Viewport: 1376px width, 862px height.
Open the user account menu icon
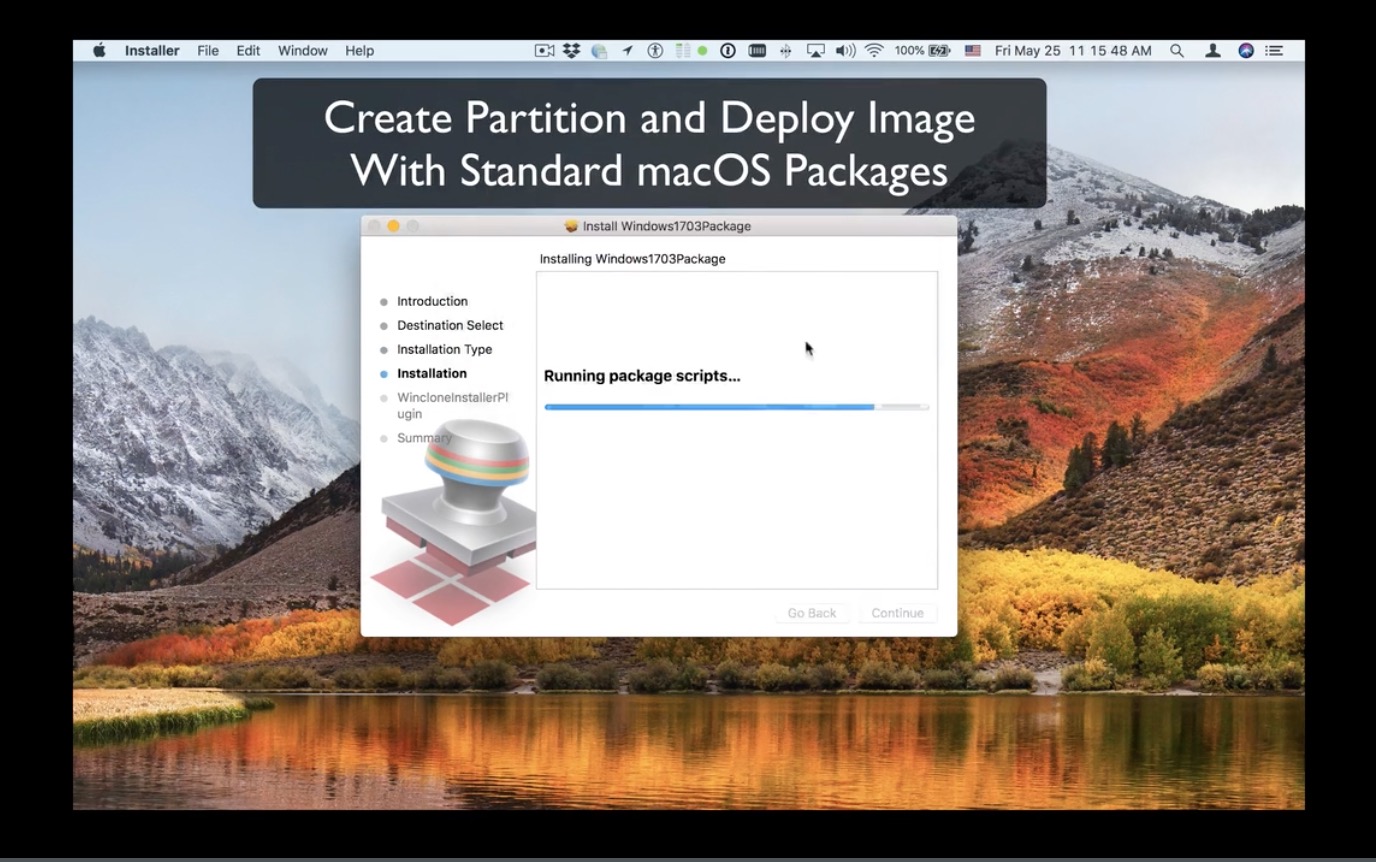click(1212, 50)
